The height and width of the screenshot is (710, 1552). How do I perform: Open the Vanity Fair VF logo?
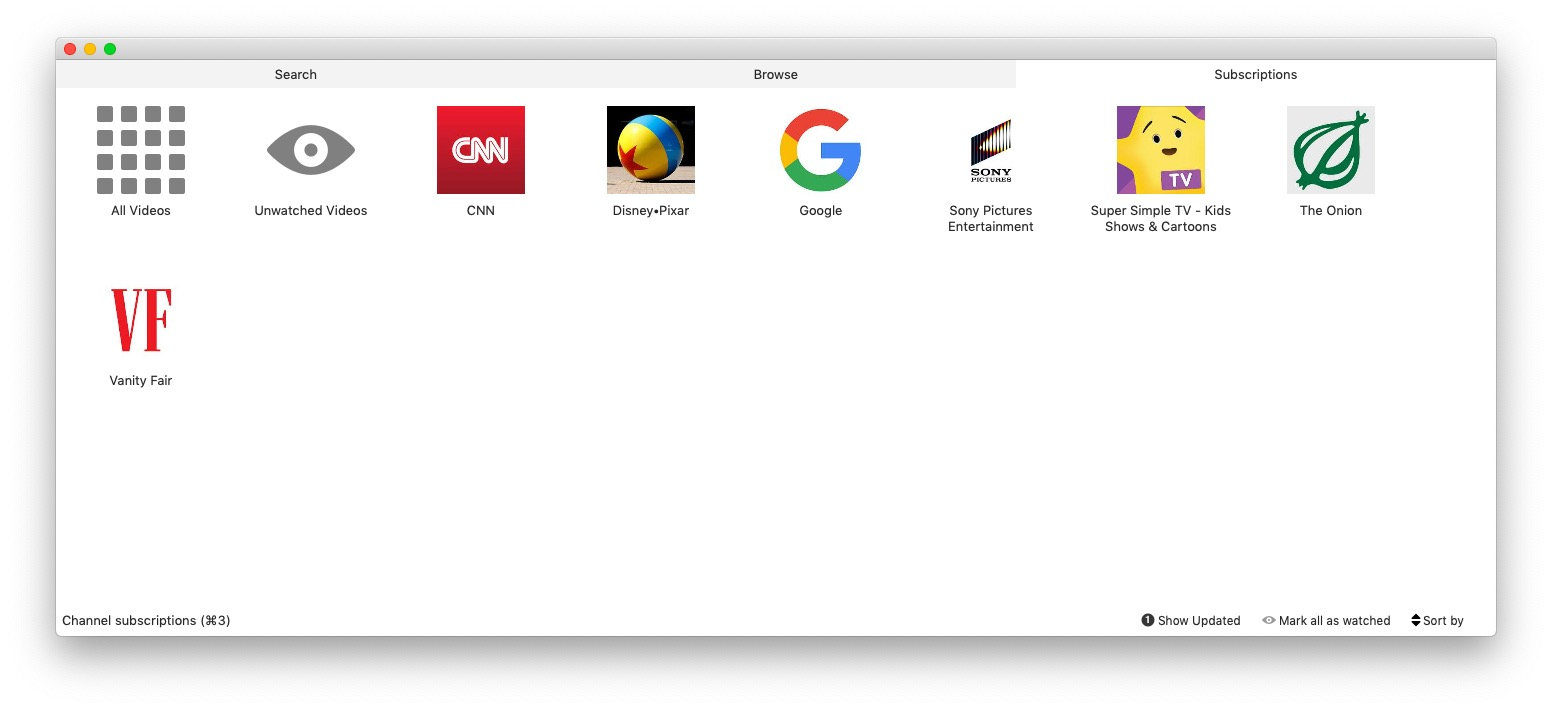(x=141, y=320)
